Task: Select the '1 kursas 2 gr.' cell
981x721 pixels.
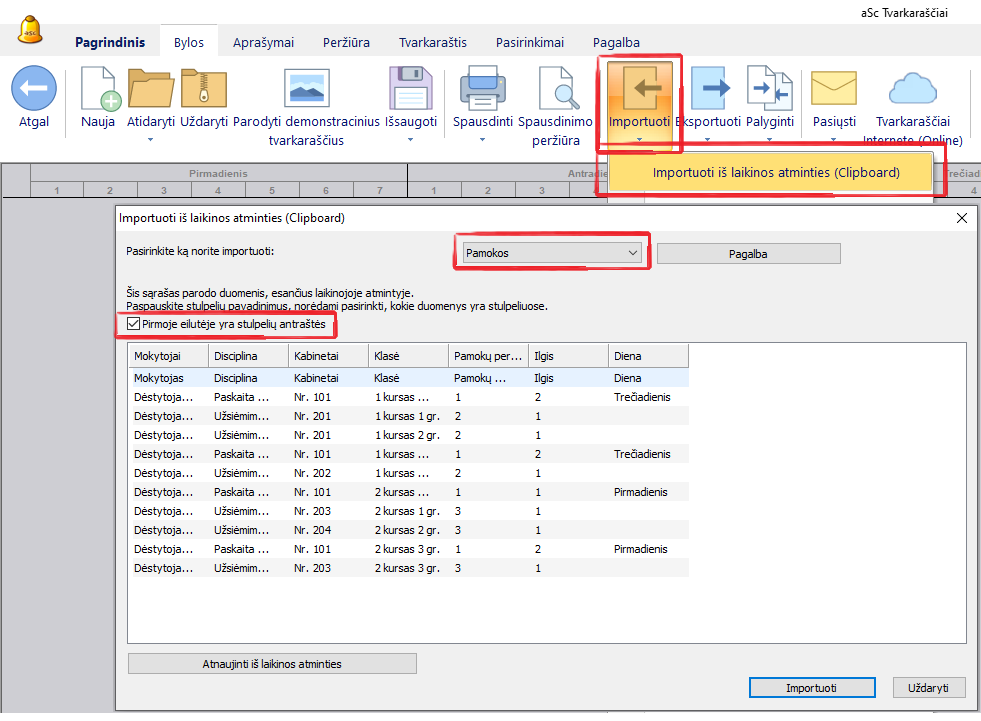Action: [407, 435]
